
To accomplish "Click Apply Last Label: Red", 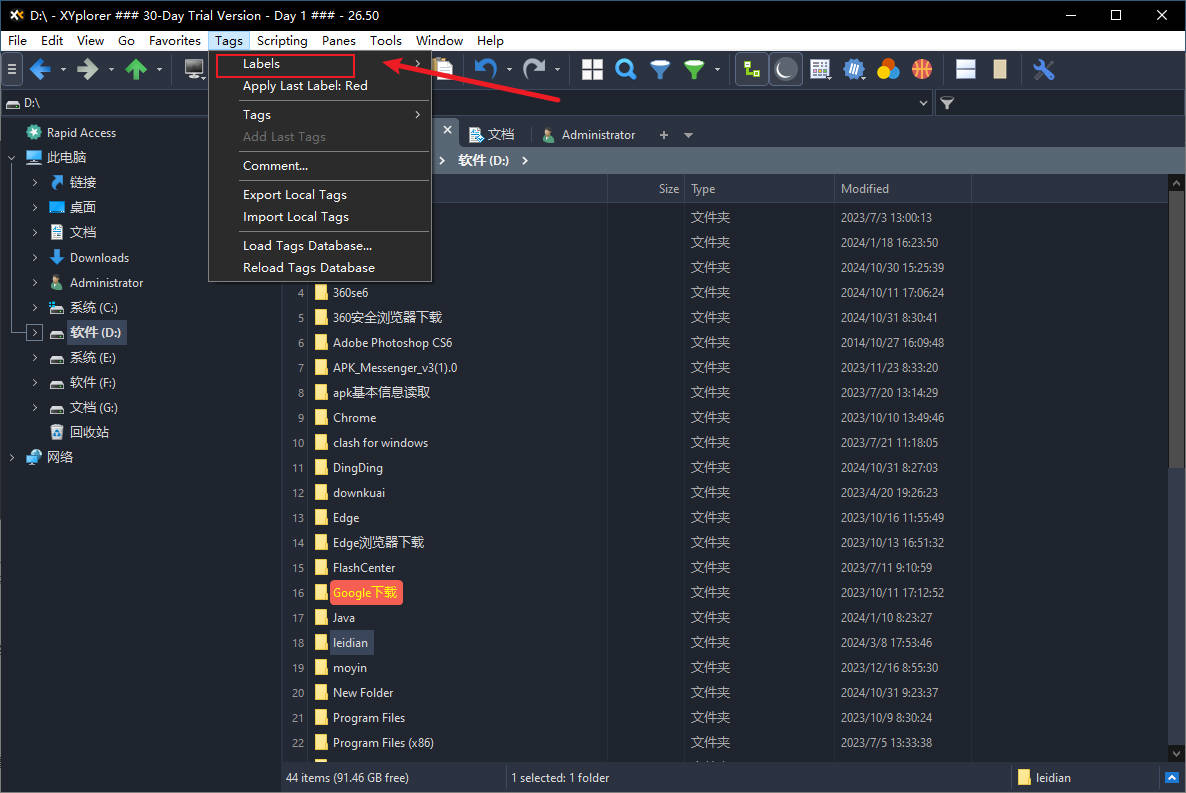I will click(305, 86).
